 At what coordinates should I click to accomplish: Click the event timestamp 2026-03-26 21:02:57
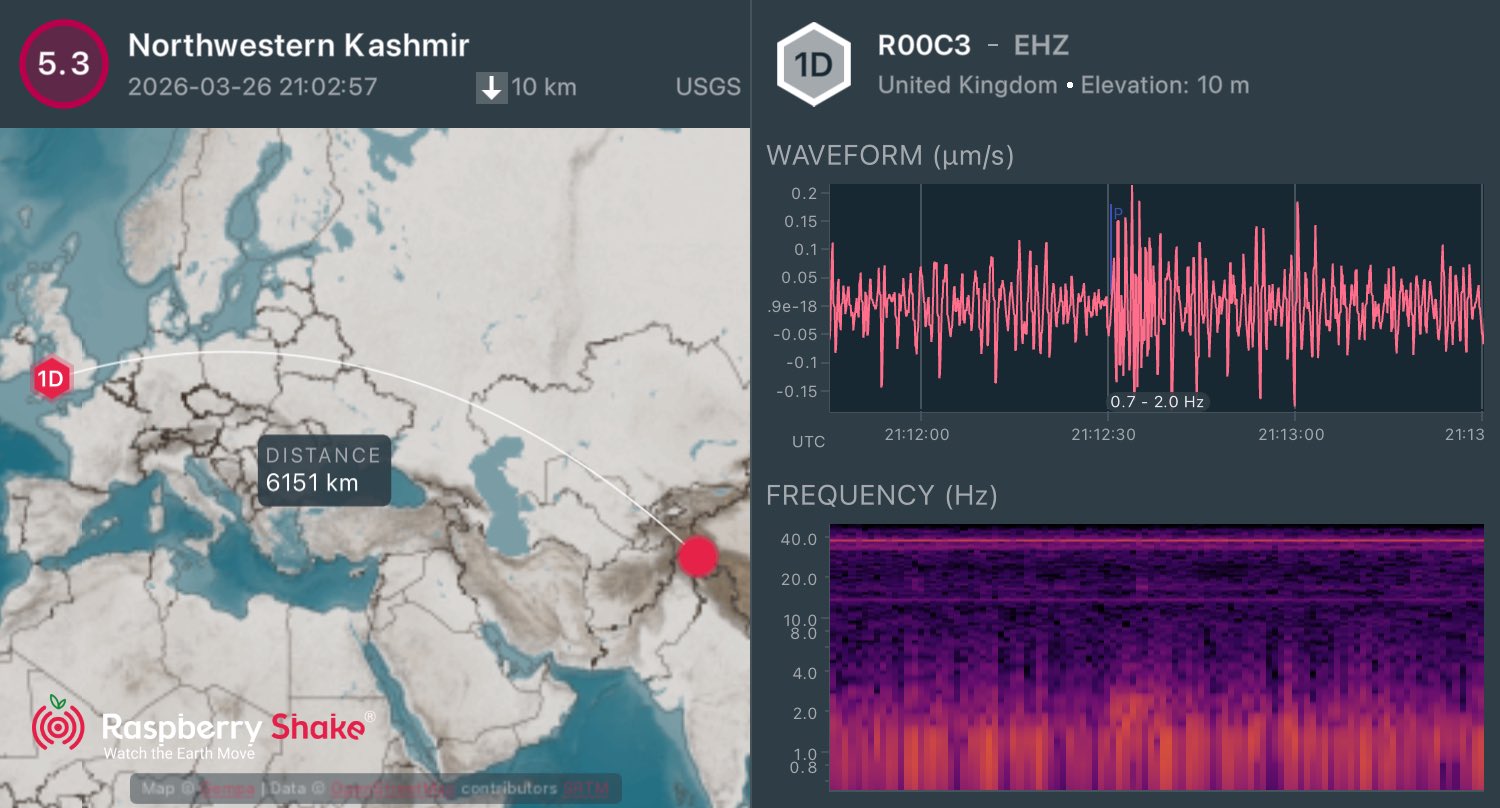pos(253,87)
